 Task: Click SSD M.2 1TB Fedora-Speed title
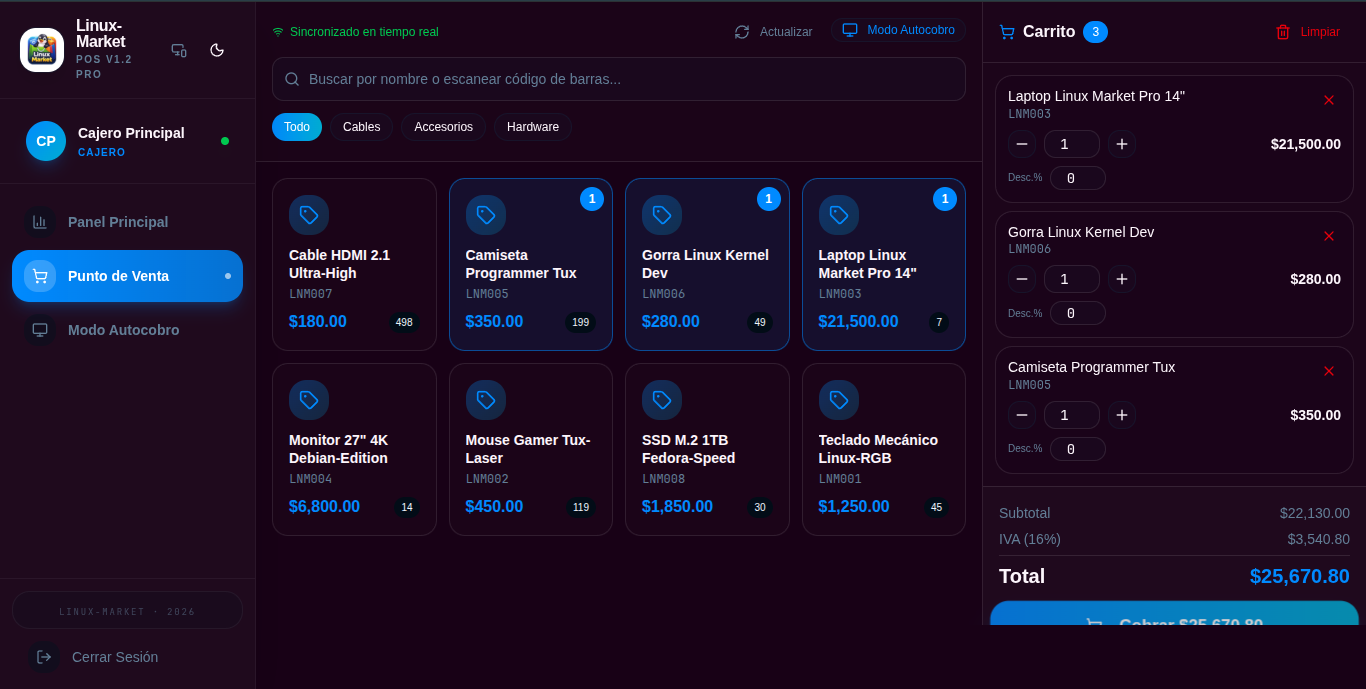pos(689,449)
